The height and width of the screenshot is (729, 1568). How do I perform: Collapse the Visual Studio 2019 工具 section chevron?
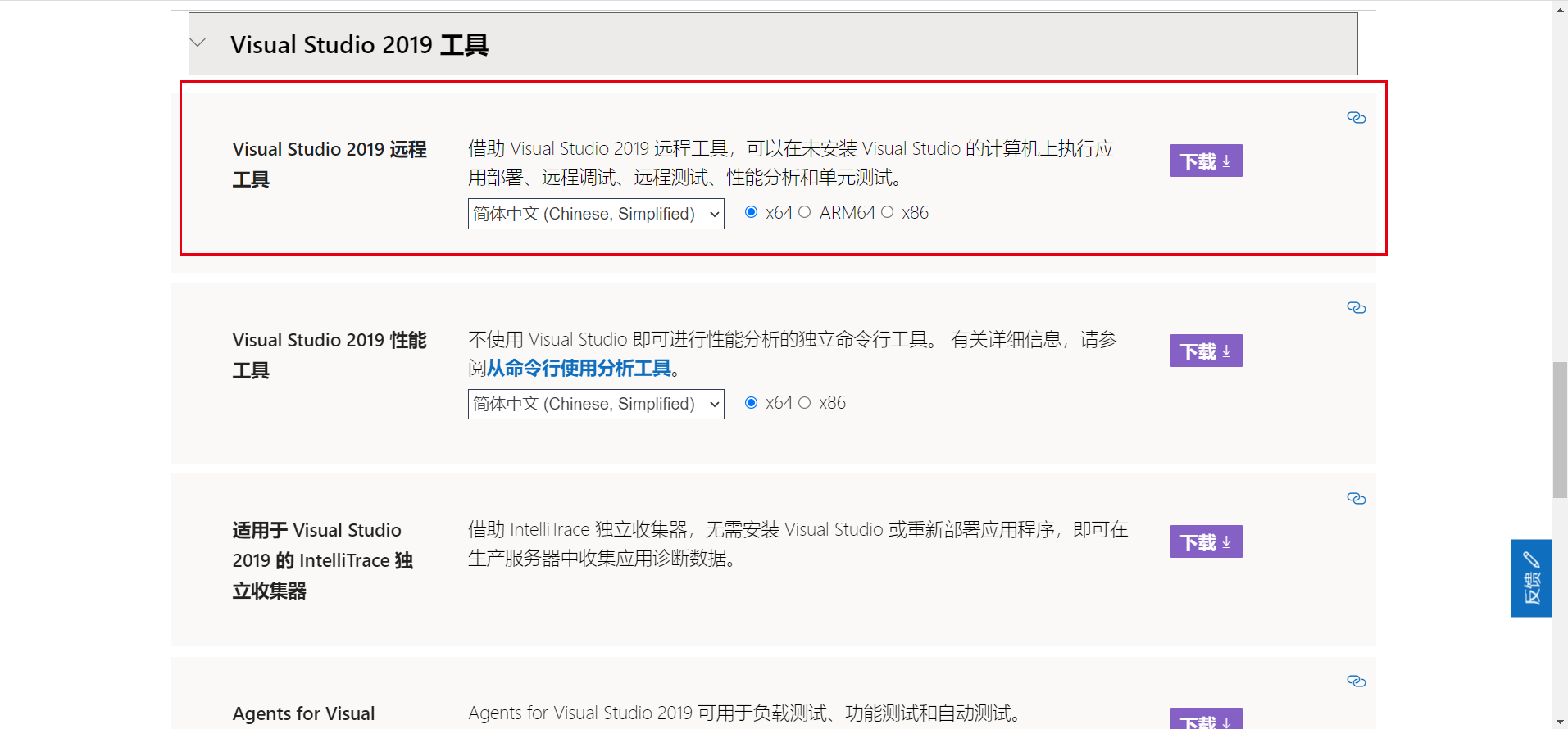pyautogui.click(x=198, y=43)
